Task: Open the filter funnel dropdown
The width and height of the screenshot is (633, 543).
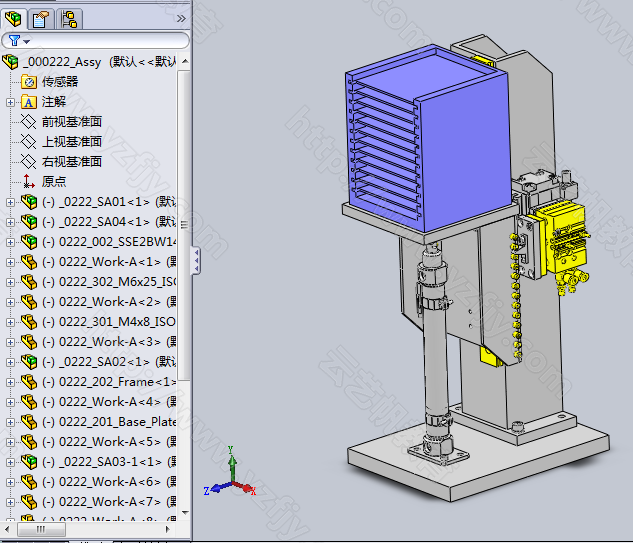Action: 19,40
